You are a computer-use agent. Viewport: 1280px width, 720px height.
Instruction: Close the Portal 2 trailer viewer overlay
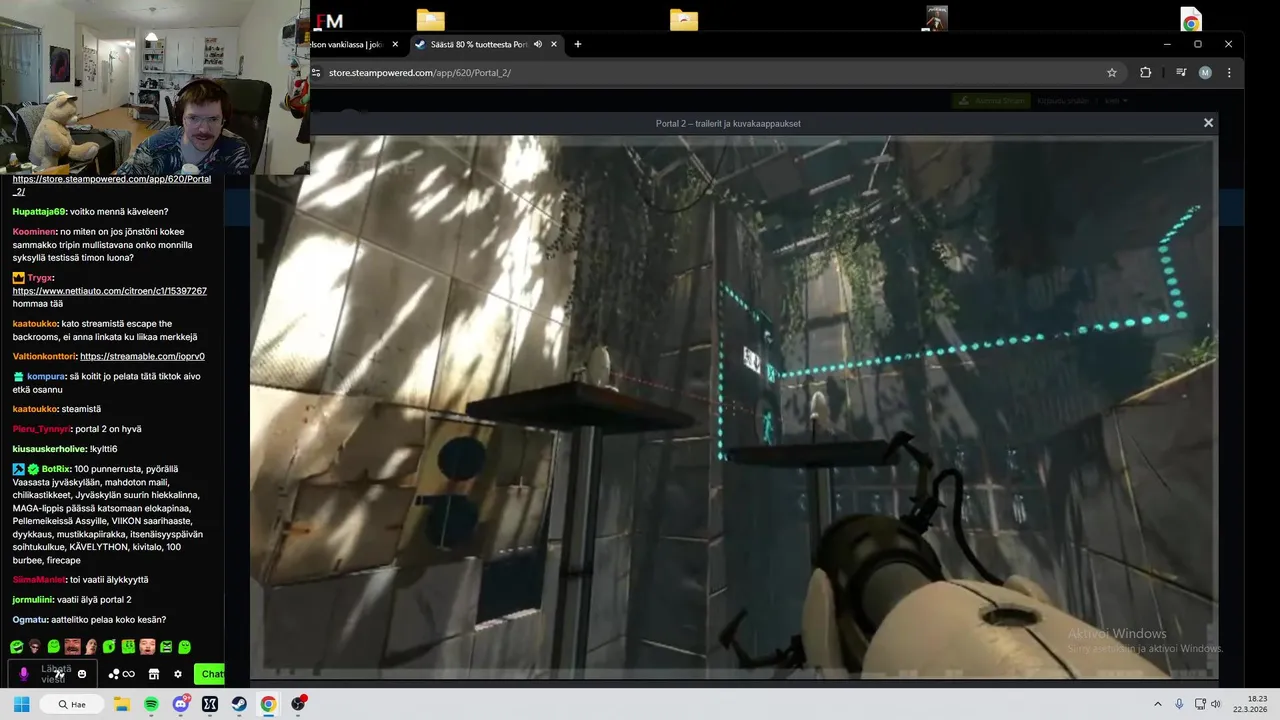click(x=1208, y=123)
